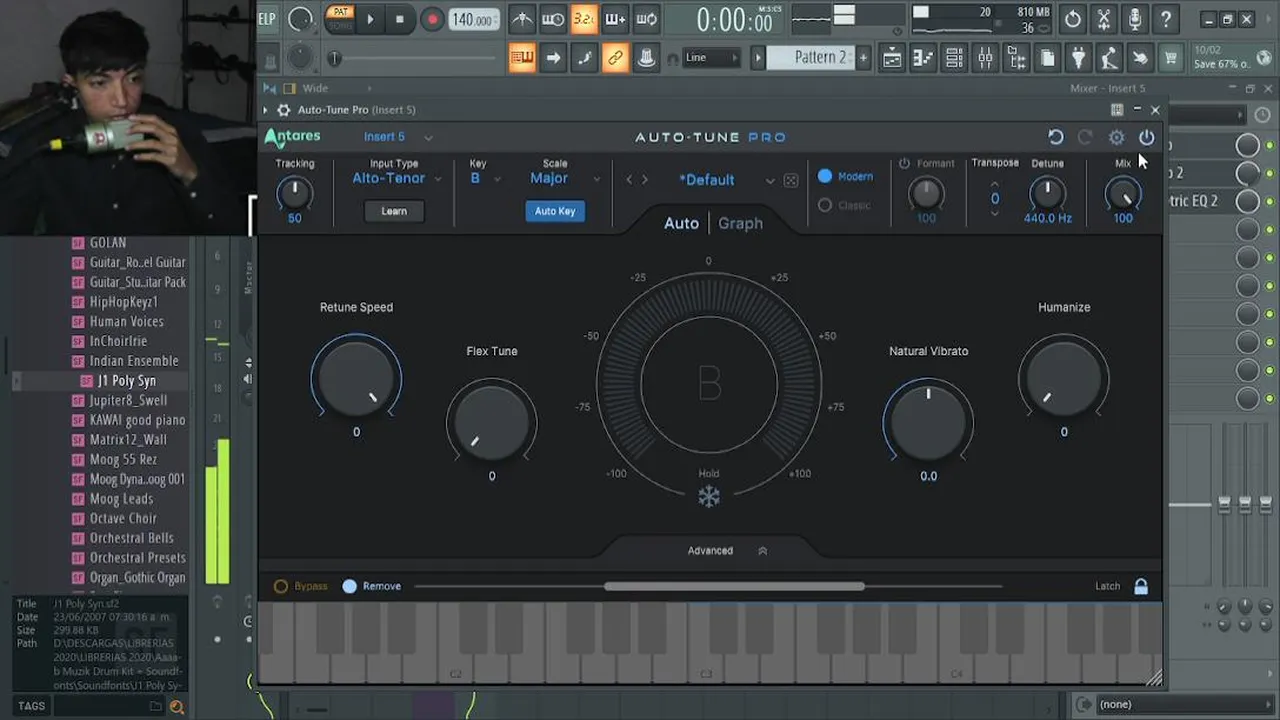Open the Auto-Tune window menu arrow
The image size is (1280, 720).
tap(266, 110)
